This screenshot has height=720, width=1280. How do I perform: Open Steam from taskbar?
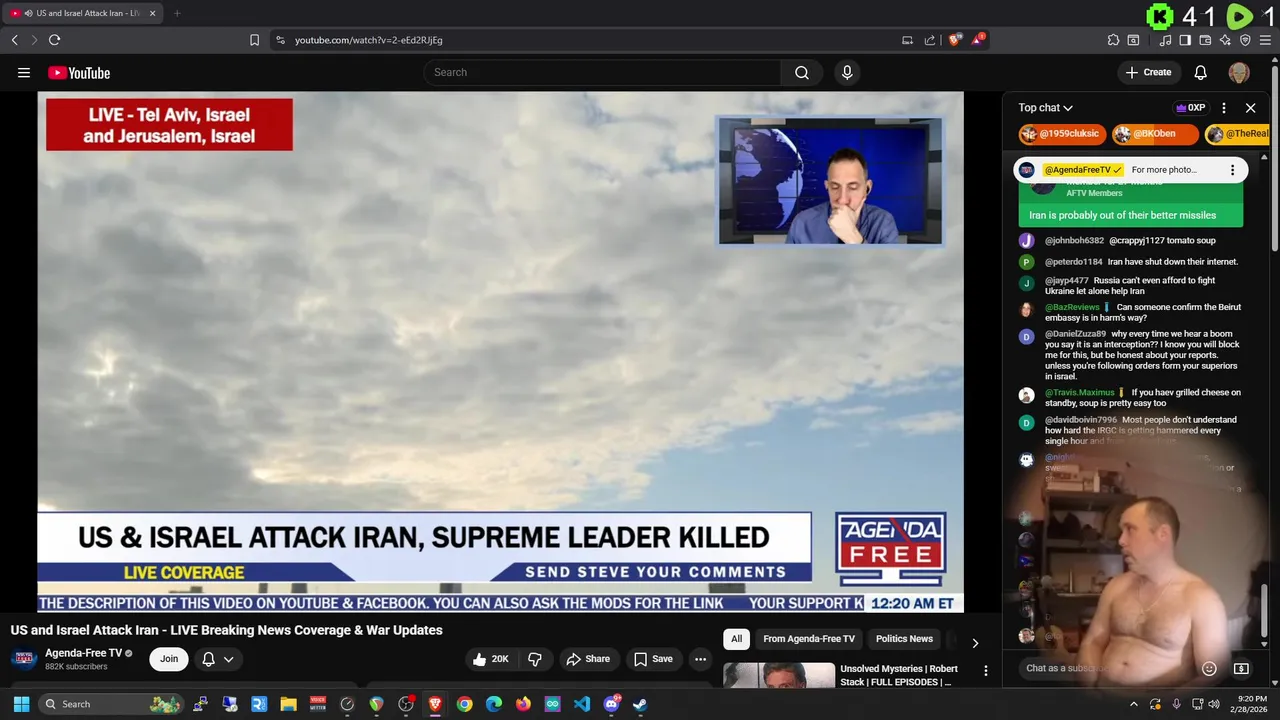point(640,704)
